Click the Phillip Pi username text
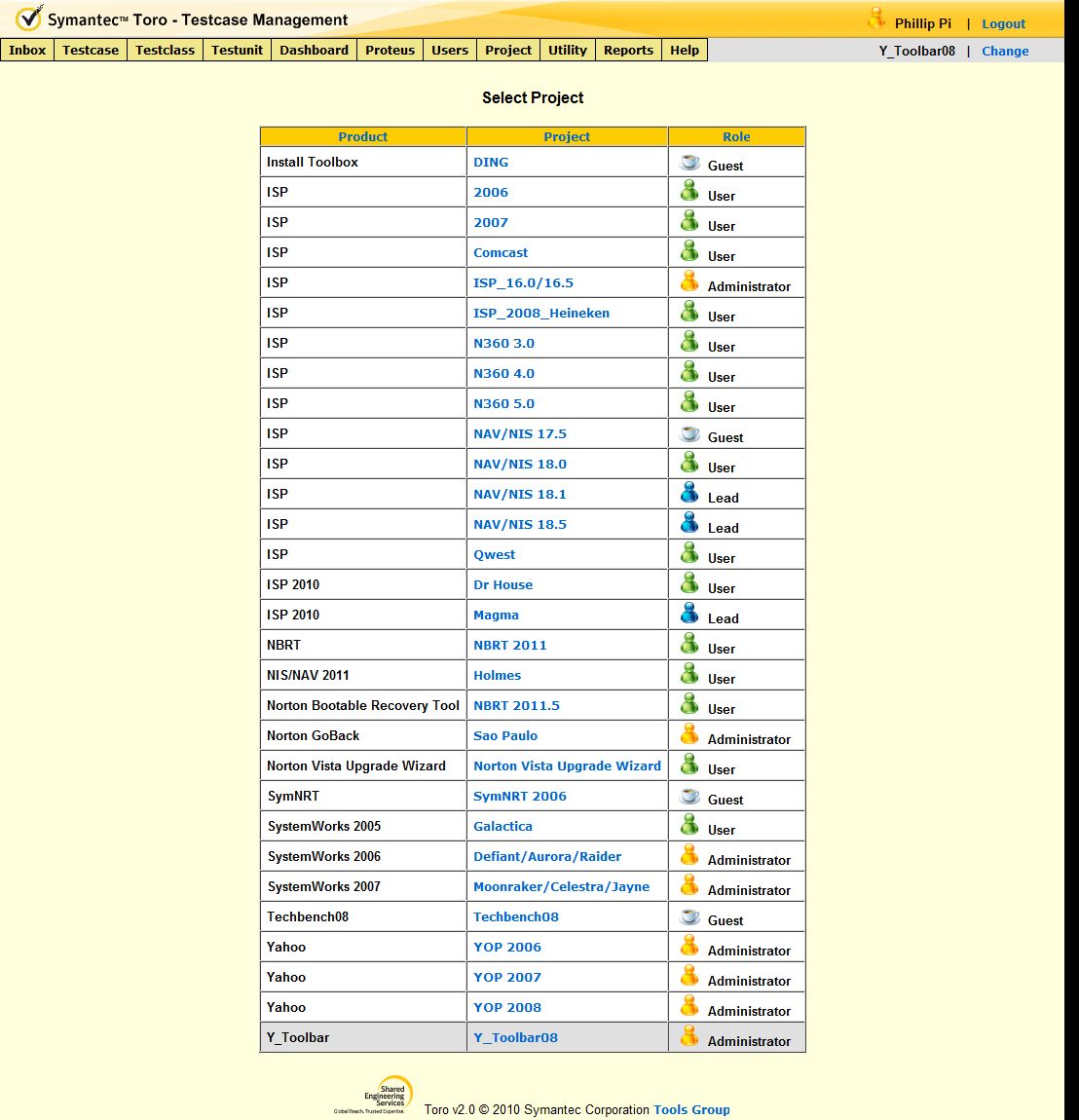This screenshot has width=1079, height=1120. point(922,23)
